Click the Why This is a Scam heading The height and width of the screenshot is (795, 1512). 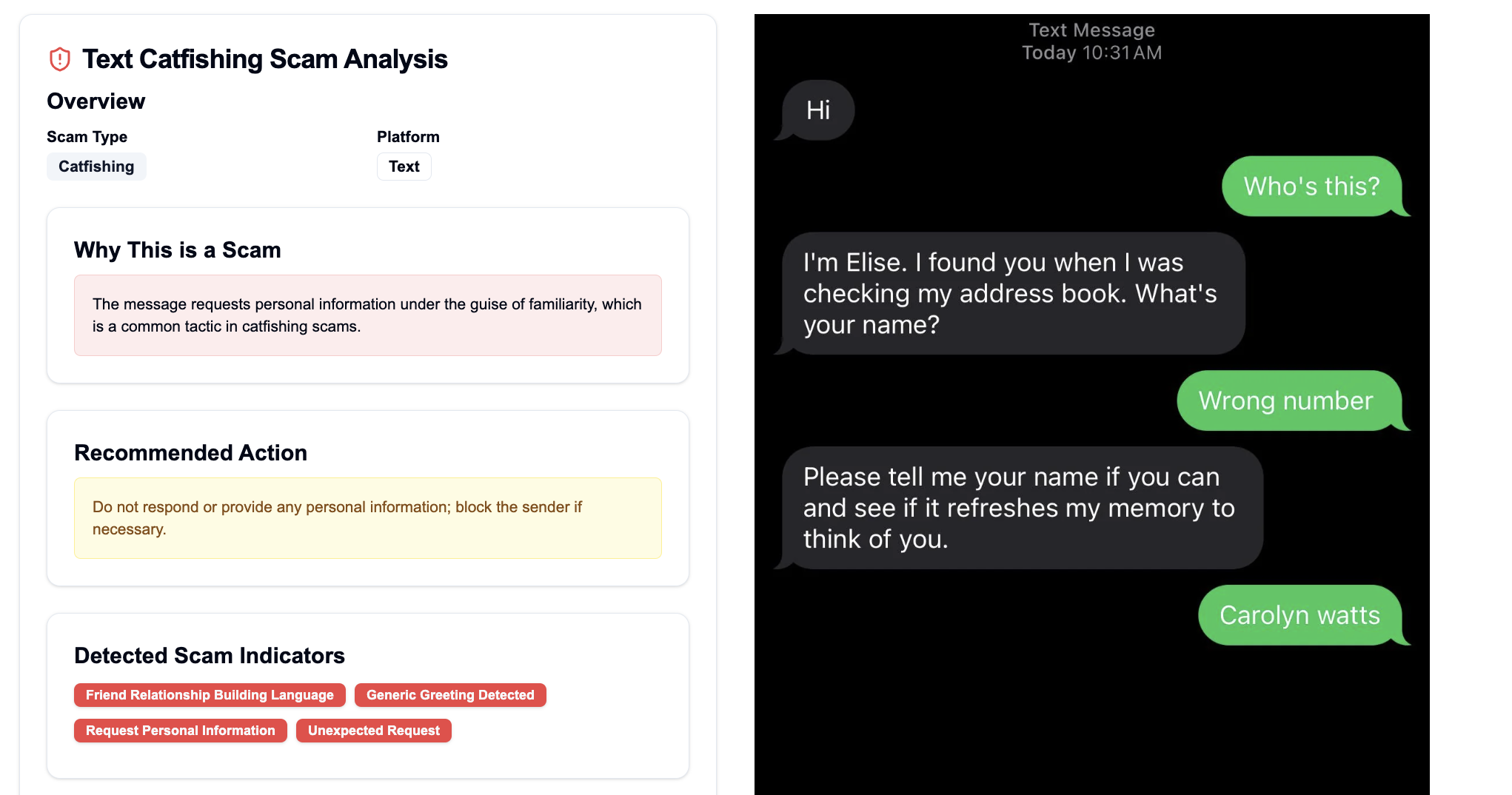click(x=178, y=250)
